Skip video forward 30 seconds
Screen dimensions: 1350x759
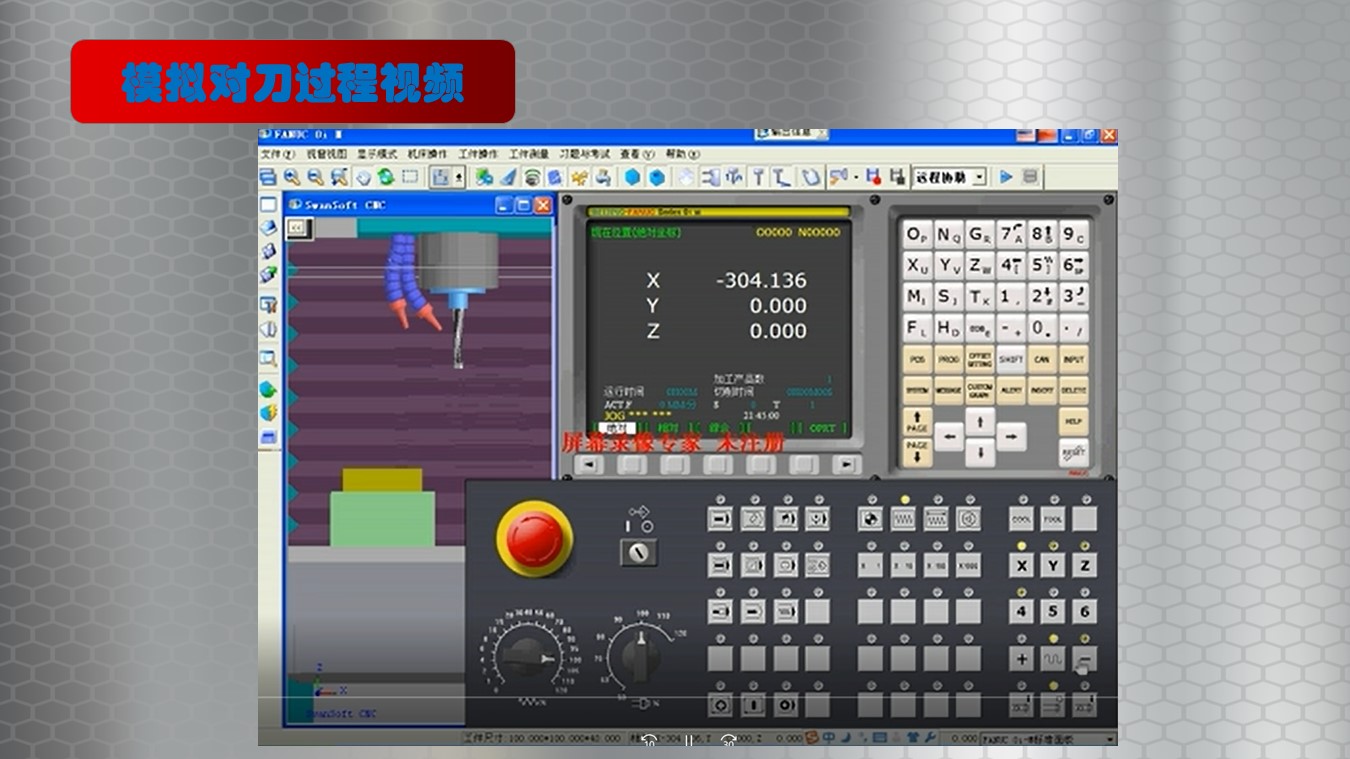[x=729, y=741]
